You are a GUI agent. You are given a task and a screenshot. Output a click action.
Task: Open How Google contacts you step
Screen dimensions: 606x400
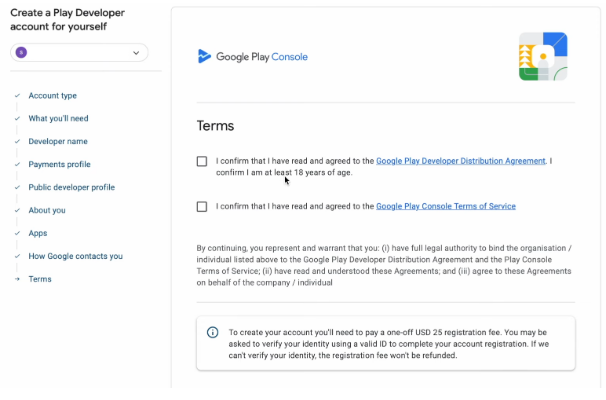(76, 257)
